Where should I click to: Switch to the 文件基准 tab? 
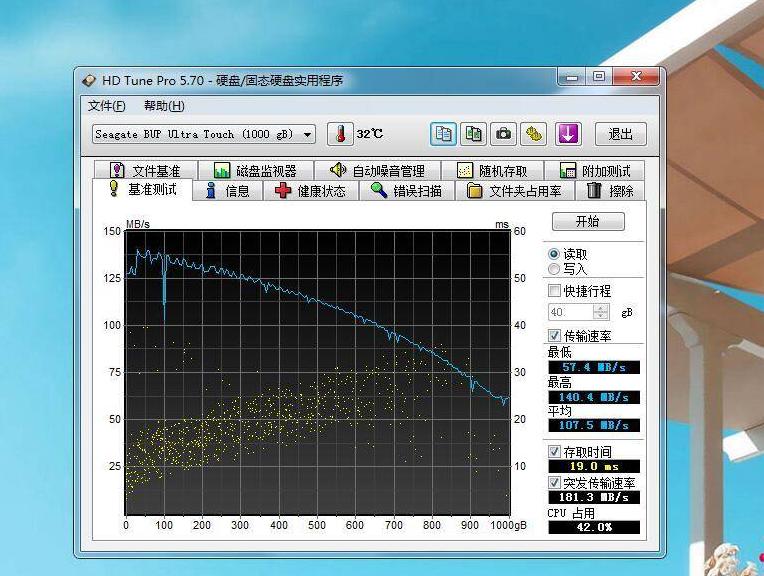point(146,171)
